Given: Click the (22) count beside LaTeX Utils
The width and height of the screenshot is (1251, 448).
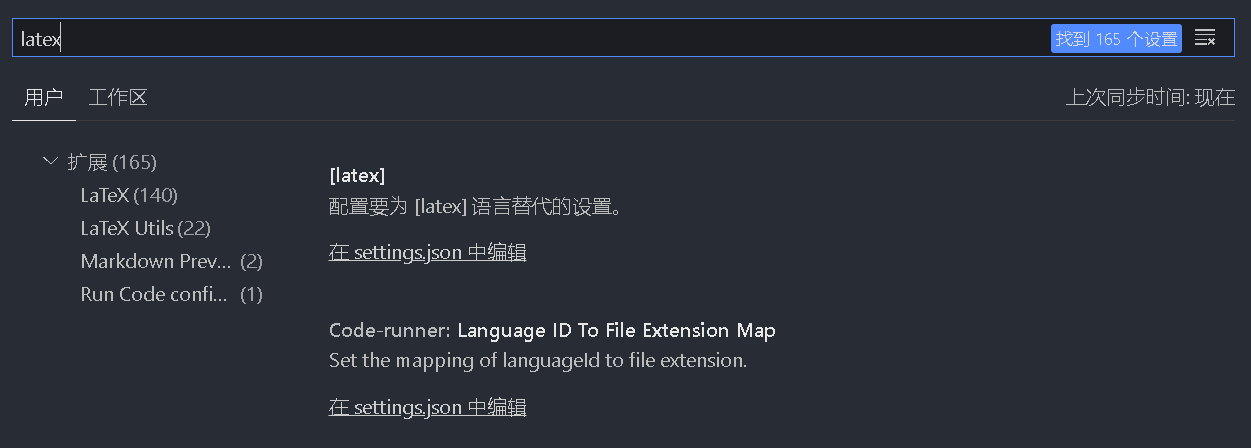Looking at the screenshot, I should [x=194, y=228].
